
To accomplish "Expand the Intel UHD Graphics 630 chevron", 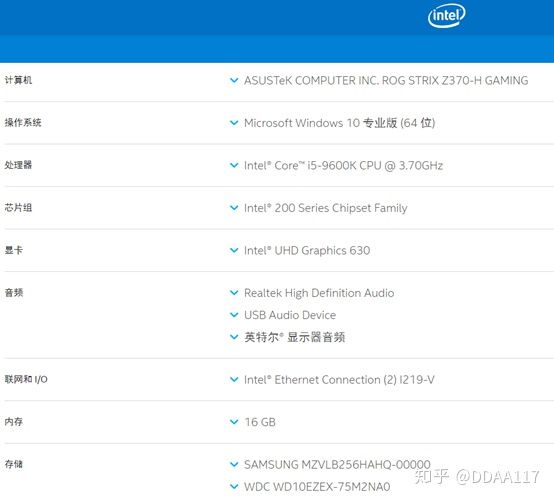I will pyautogui.click(x=234, y=251).
